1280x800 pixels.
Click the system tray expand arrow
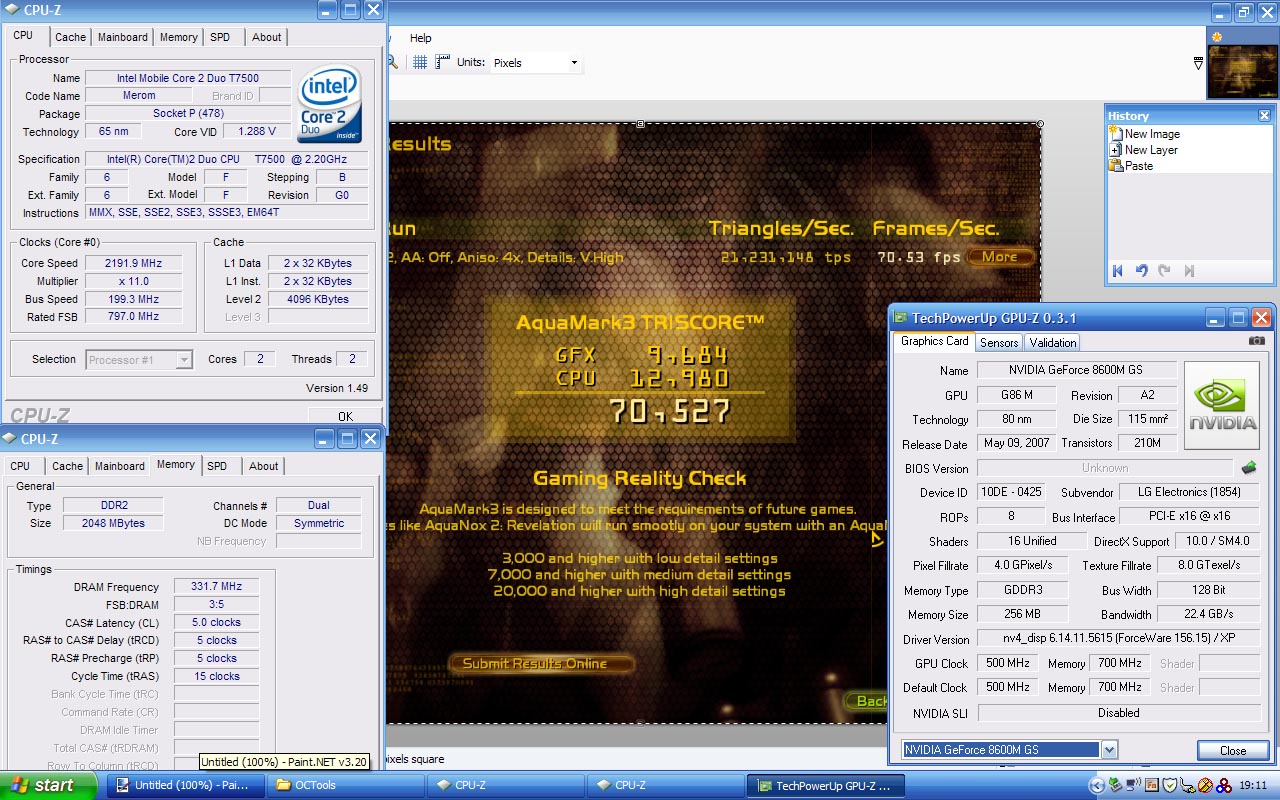[x=1097, y=785]
